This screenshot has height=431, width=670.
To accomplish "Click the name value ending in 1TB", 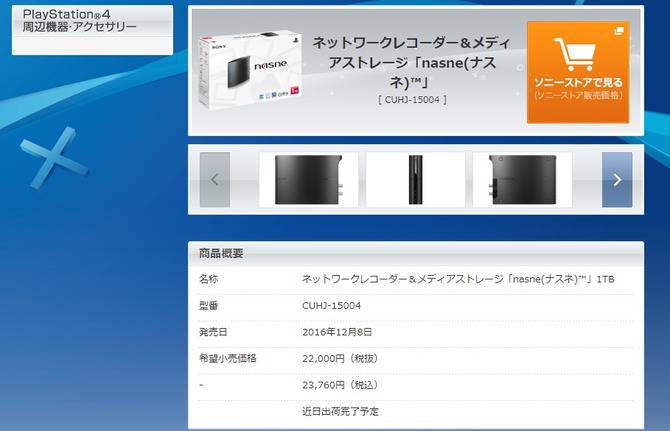I will tap(458, 279).
